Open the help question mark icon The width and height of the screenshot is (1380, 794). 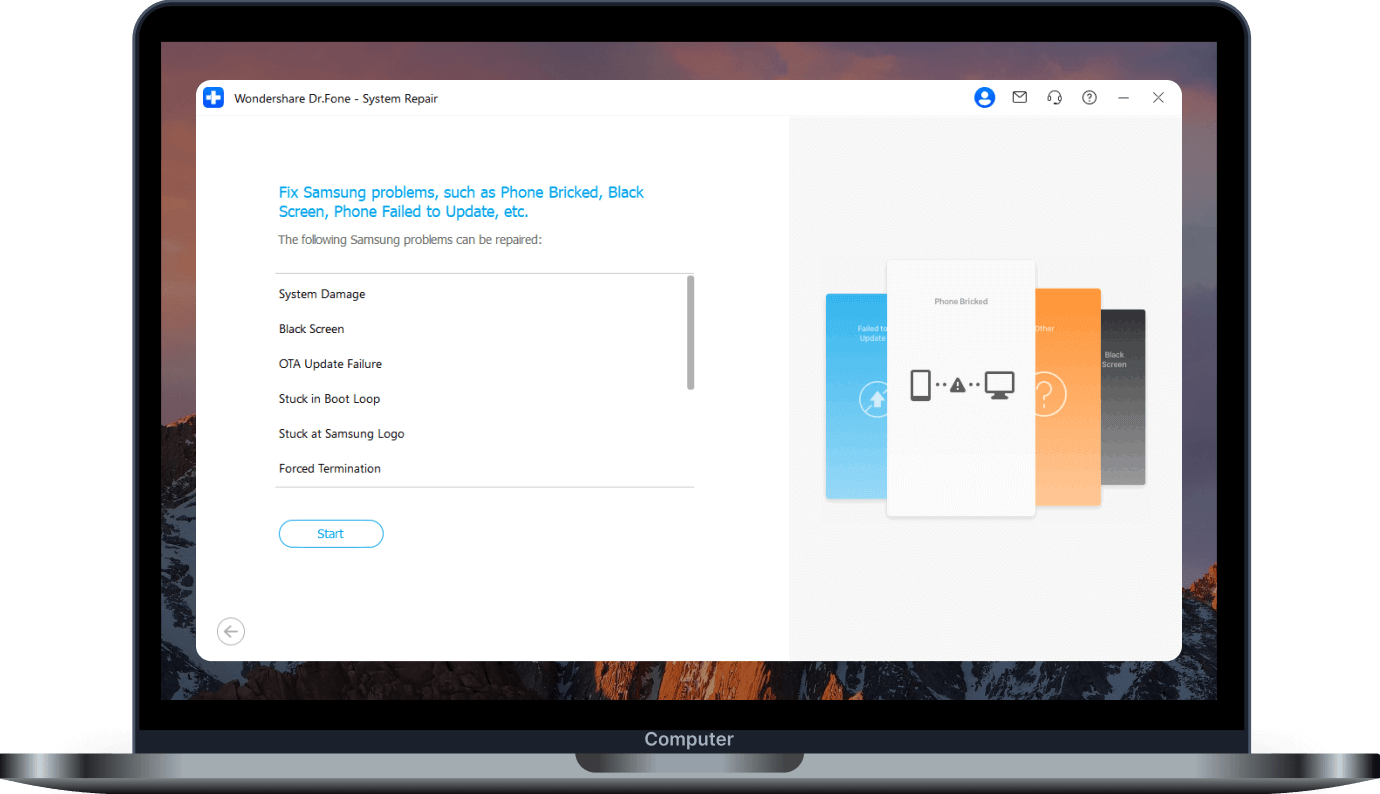(1090, 98)
